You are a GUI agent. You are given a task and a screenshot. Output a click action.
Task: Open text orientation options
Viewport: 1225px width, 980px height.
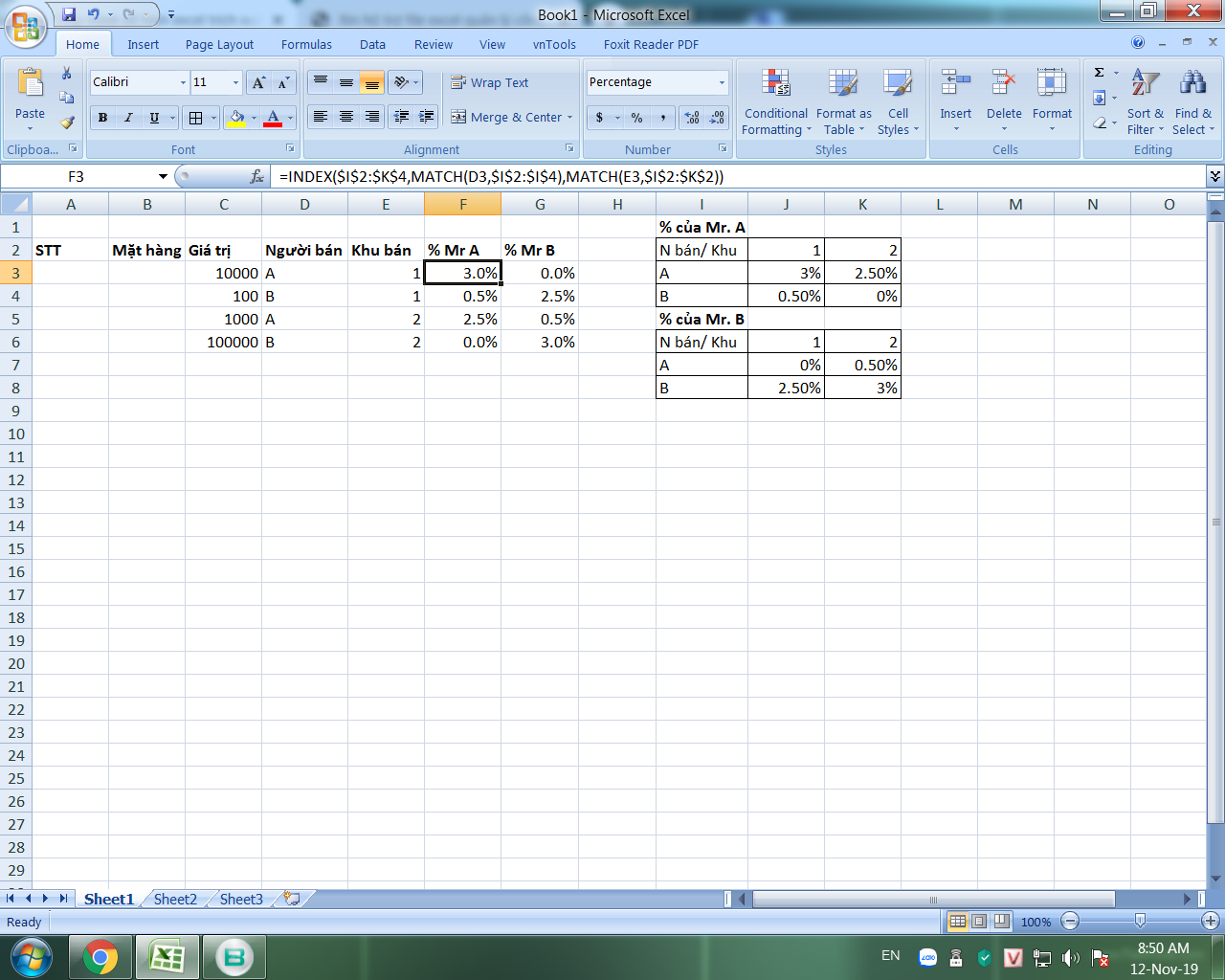[406, 82]
